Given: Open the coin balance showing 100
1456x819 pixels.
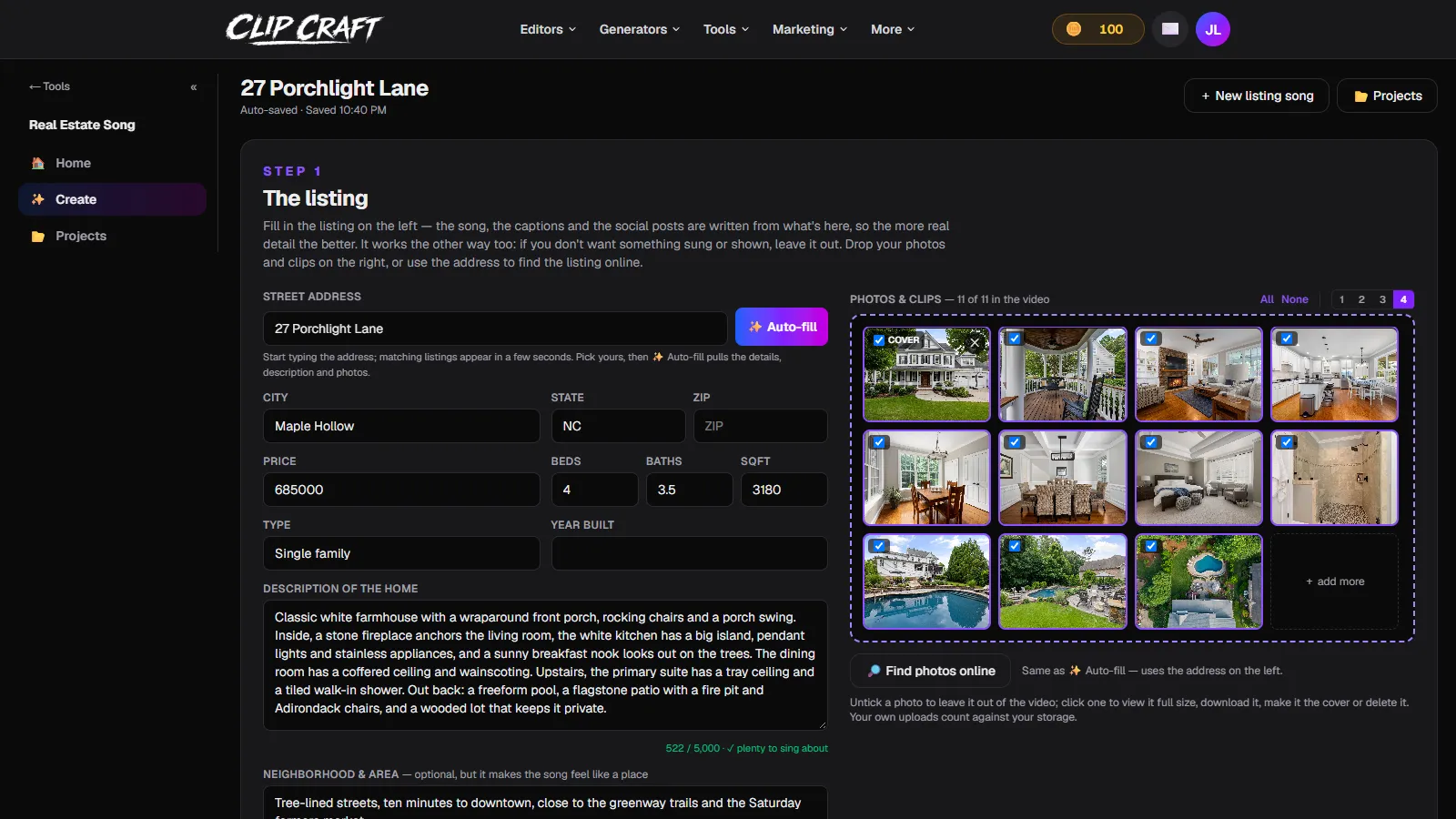Looking at the screenshot, I should [1097, 29].
